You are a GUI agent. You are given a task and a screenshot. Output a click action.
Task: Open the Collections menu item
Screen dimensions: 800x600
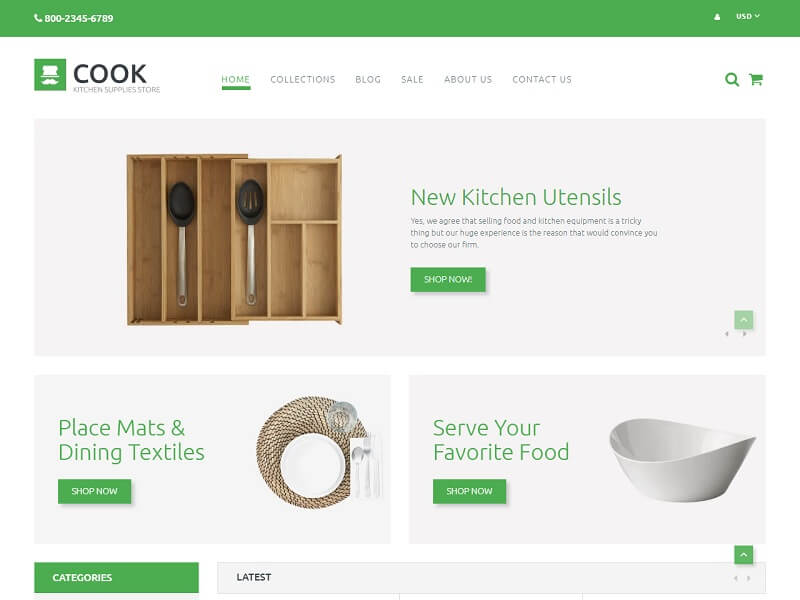pos(303,80)
